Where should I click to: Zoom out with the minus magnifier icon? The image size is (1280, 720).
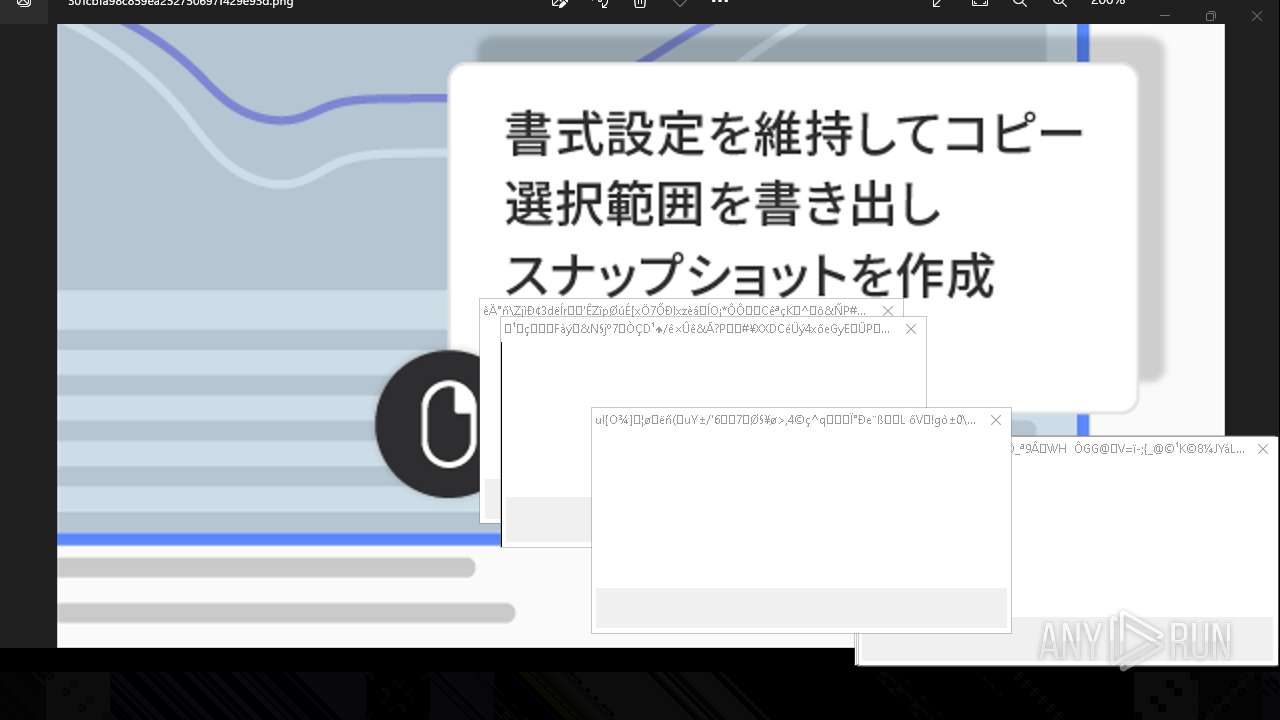(x=1020, y=3)
